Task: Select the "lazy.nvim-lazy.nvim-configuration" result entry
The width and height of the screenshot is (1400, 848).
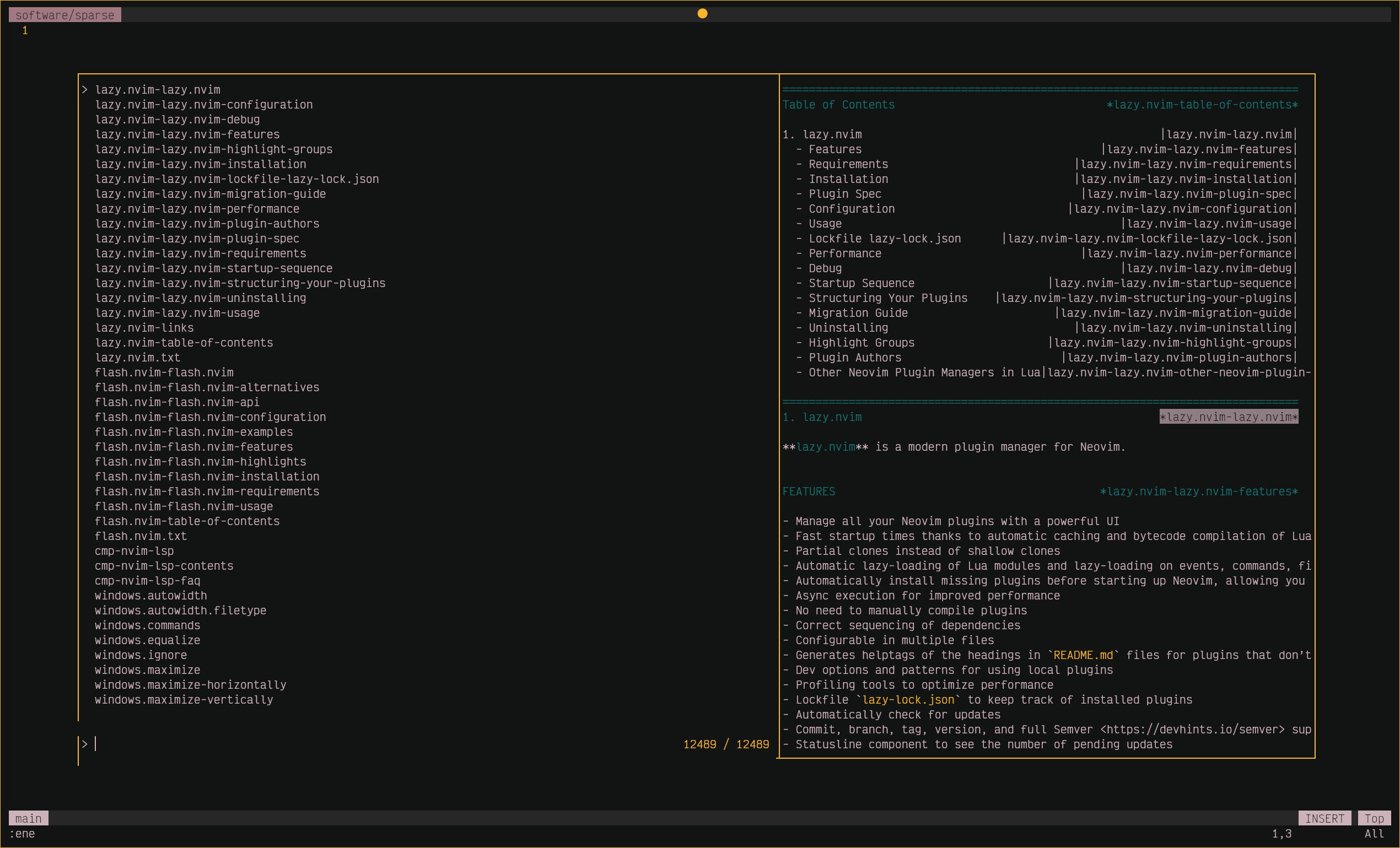Action: pyautogui.click(x=204, y=105)
